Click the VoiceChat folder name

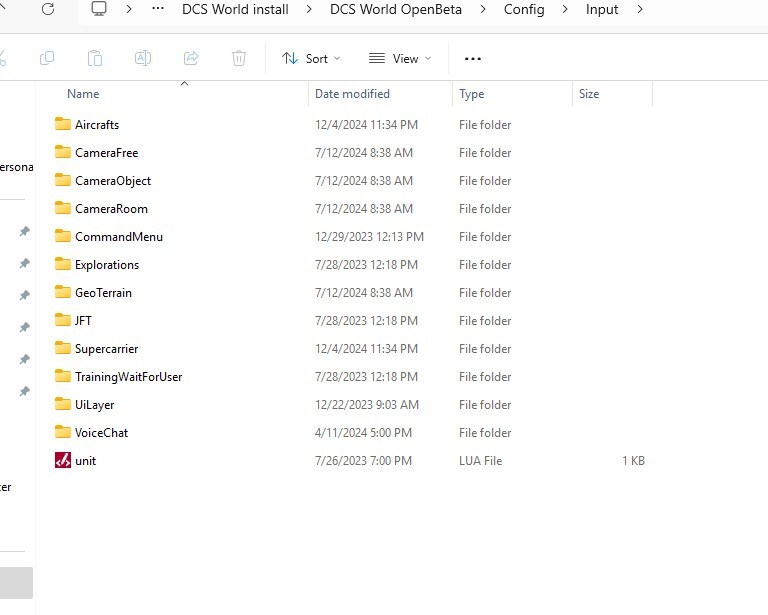pos(101,432)
